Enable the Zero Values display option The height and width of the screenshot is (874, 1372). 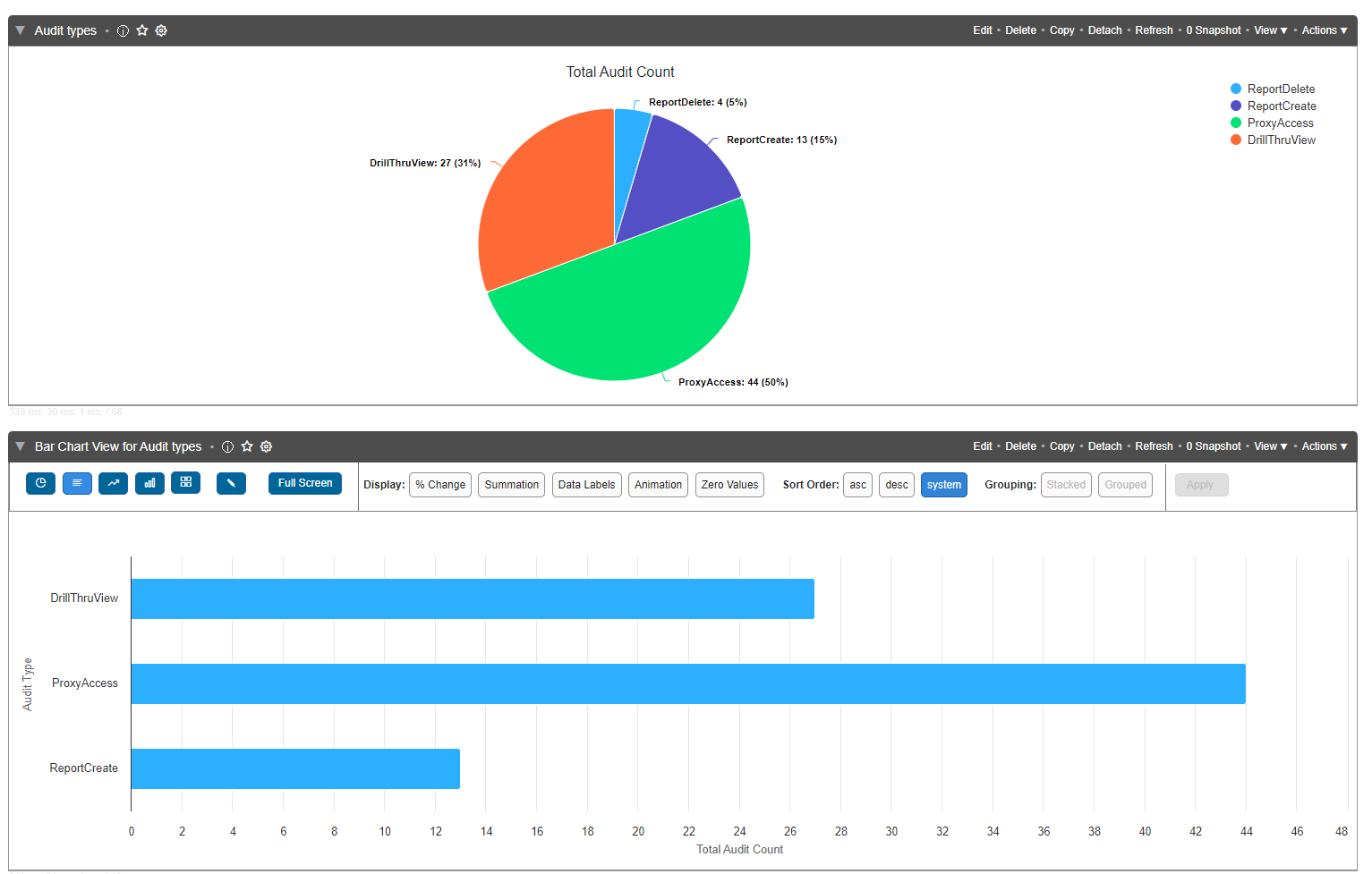pos(729,485)
